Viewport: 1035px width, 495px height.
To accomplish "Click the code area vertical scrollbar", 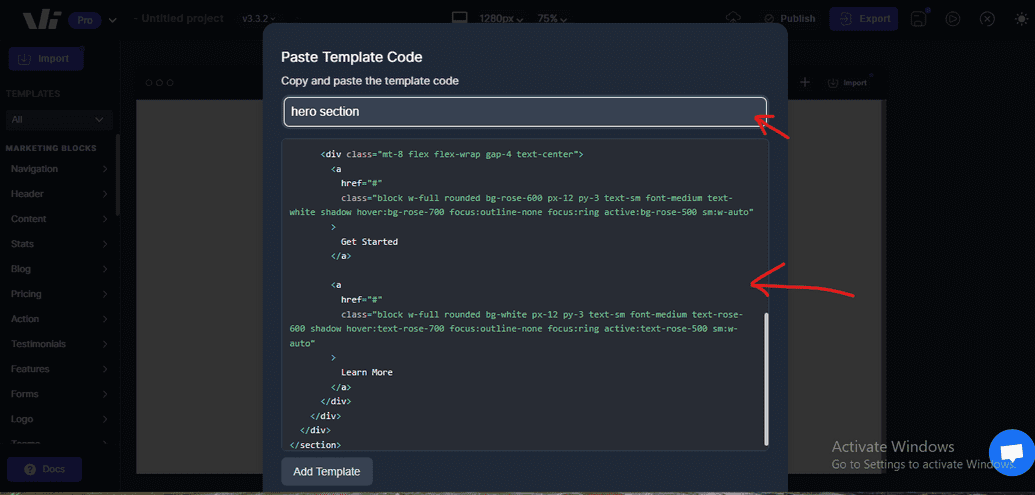I will 766,379.
